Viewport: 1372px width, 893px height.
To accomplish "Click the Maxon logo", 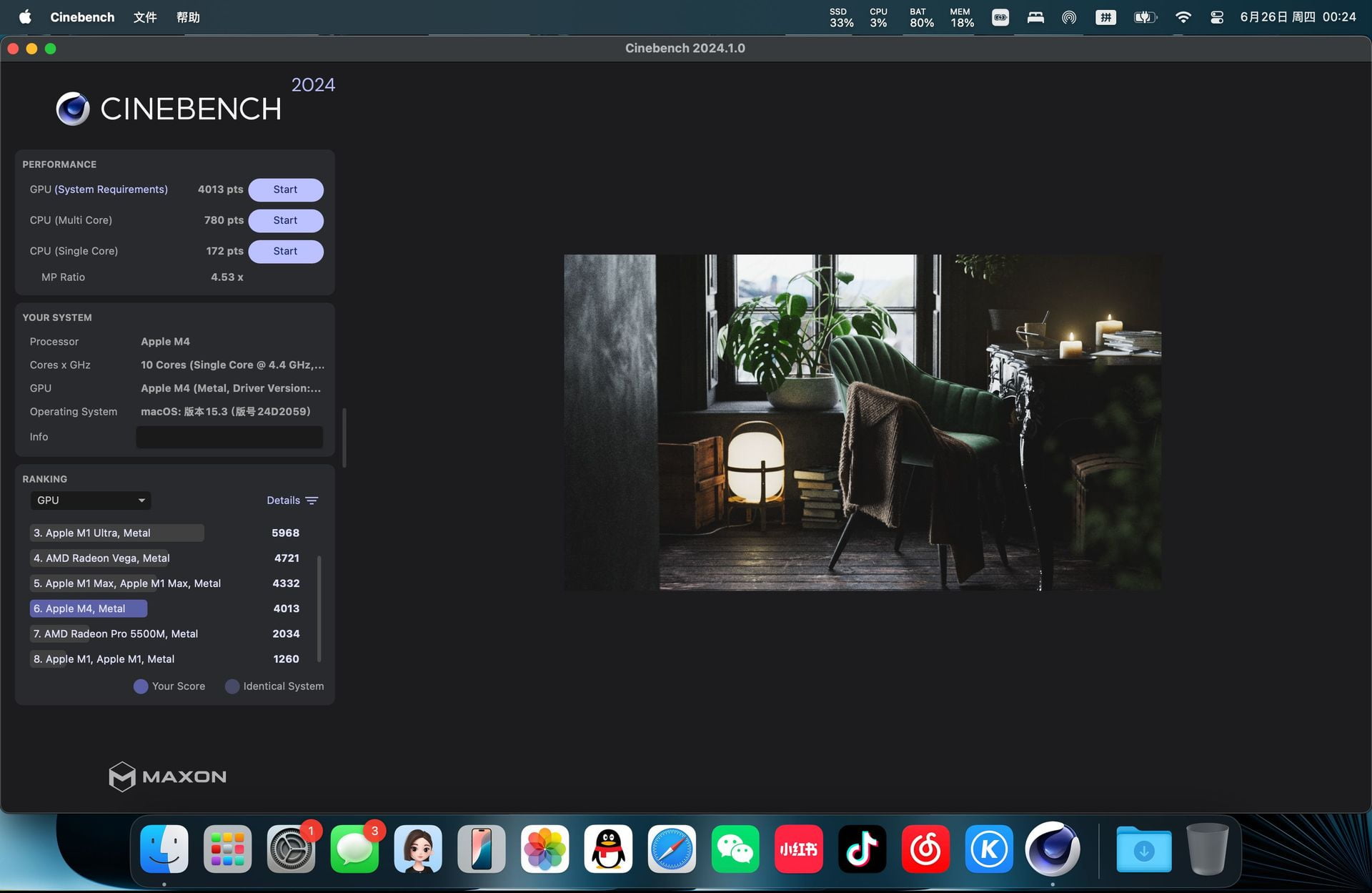I will tap(167, 776).
